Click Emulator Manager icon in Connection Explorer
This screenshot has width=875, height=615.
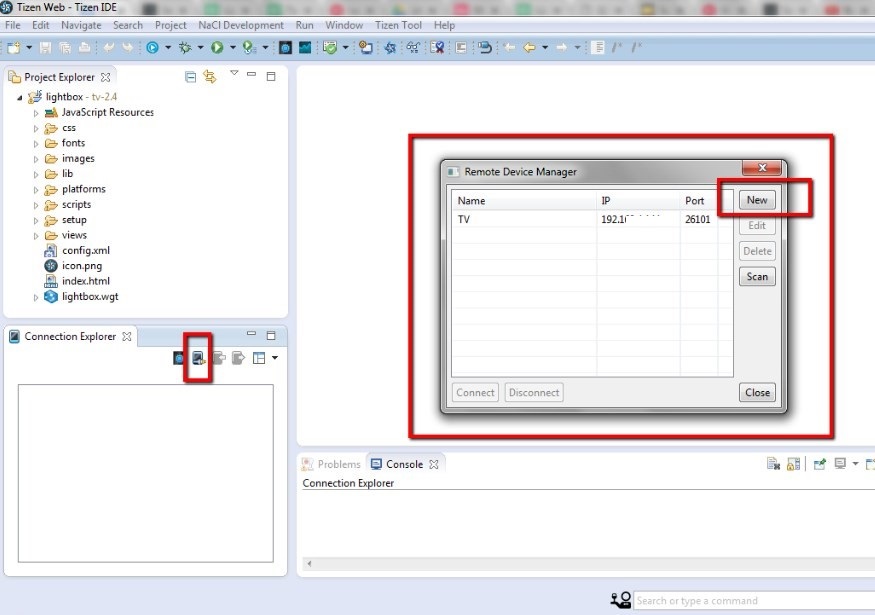click(179, 358)
